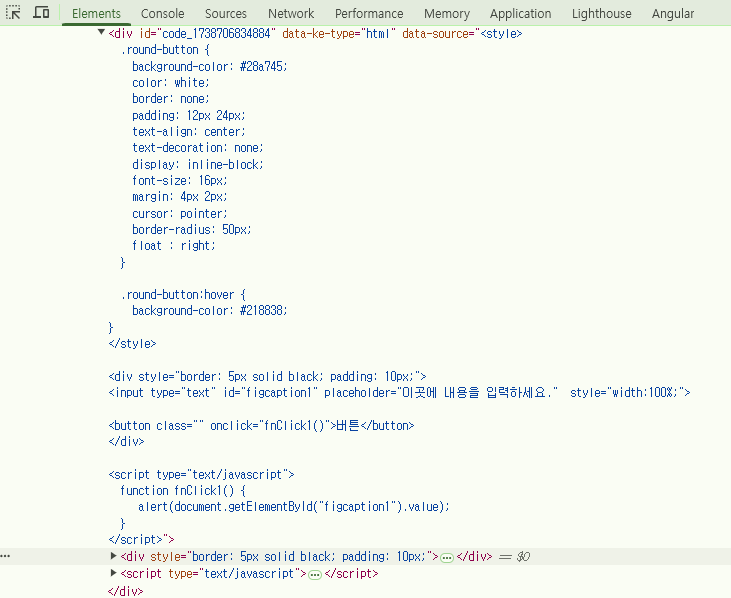Click the closing '</div>' tag at bottom

(x=126, y=591)
